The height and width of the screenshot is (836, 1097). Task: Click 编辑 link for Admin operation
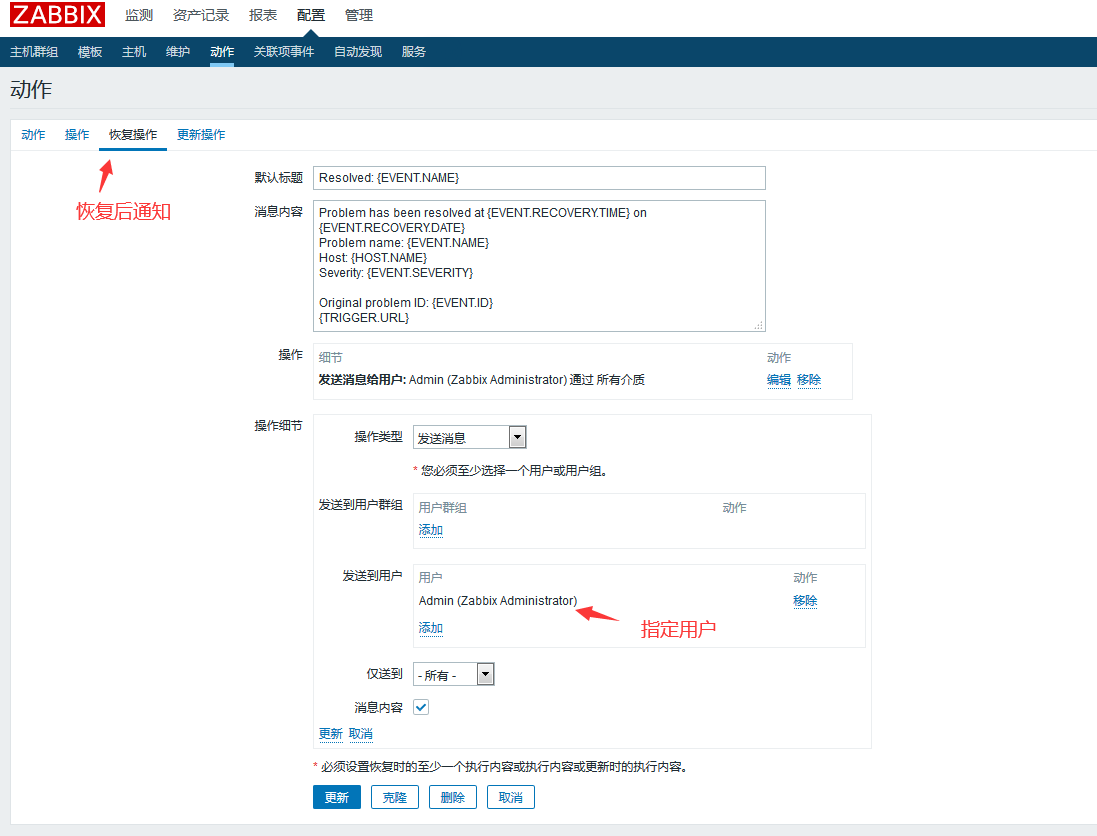pyautogui.click(x=778, y=380)
